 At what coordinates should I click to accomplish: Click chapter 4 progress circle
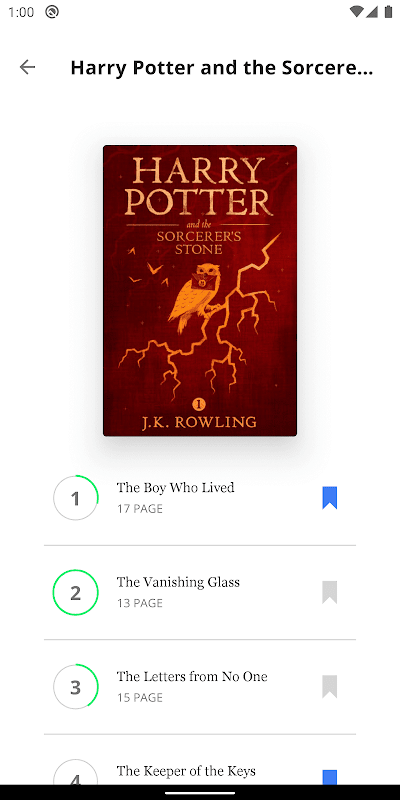pos(76,772)
